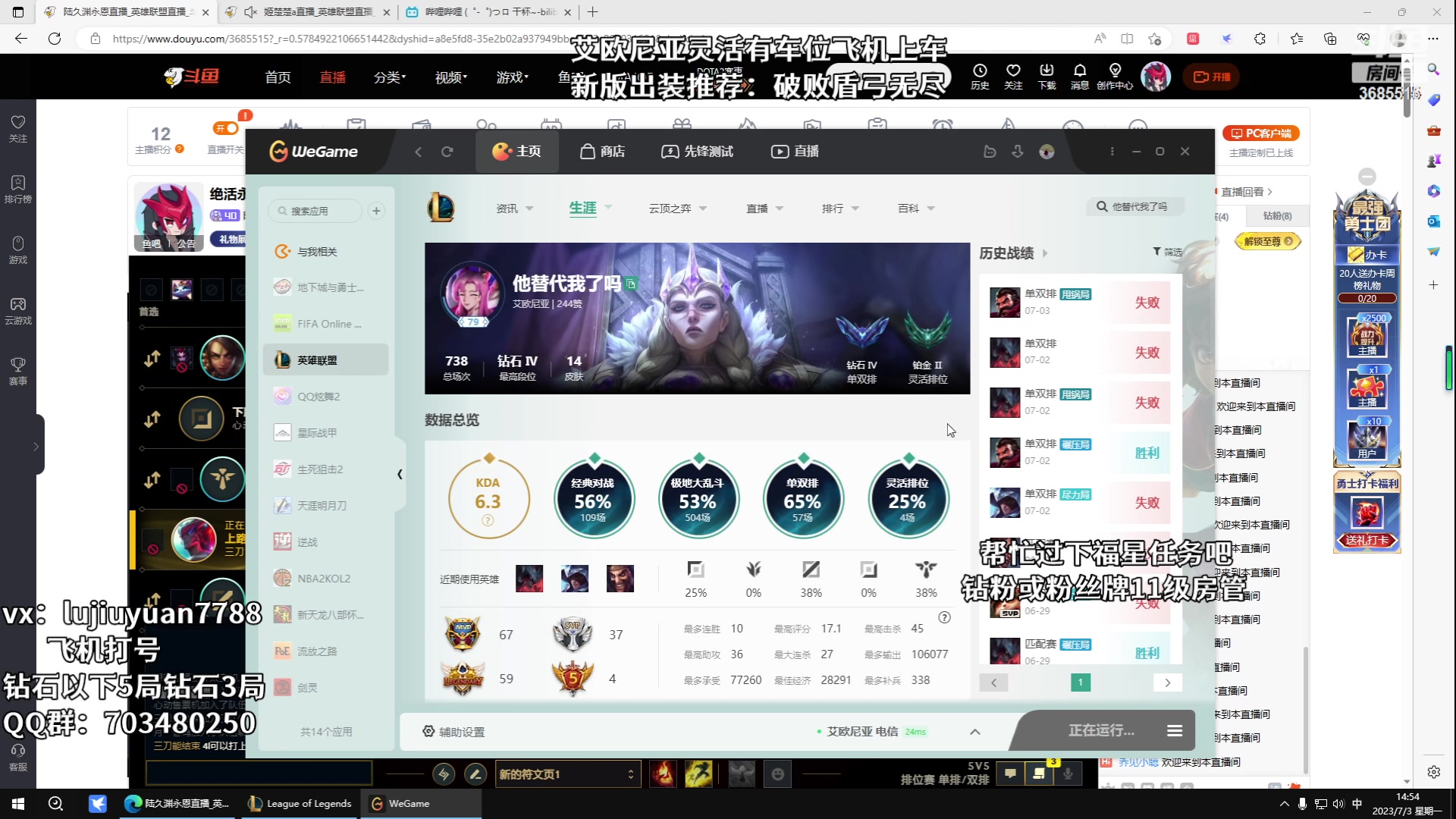Click the League of Legends logo icon
The image size is (1456, 819).
[441, 207]
